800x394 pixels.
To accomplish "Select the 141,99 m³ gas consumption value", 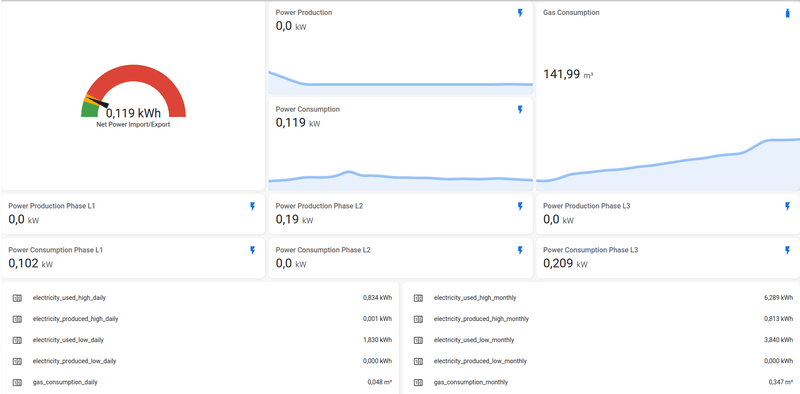I will coord(568,75).
